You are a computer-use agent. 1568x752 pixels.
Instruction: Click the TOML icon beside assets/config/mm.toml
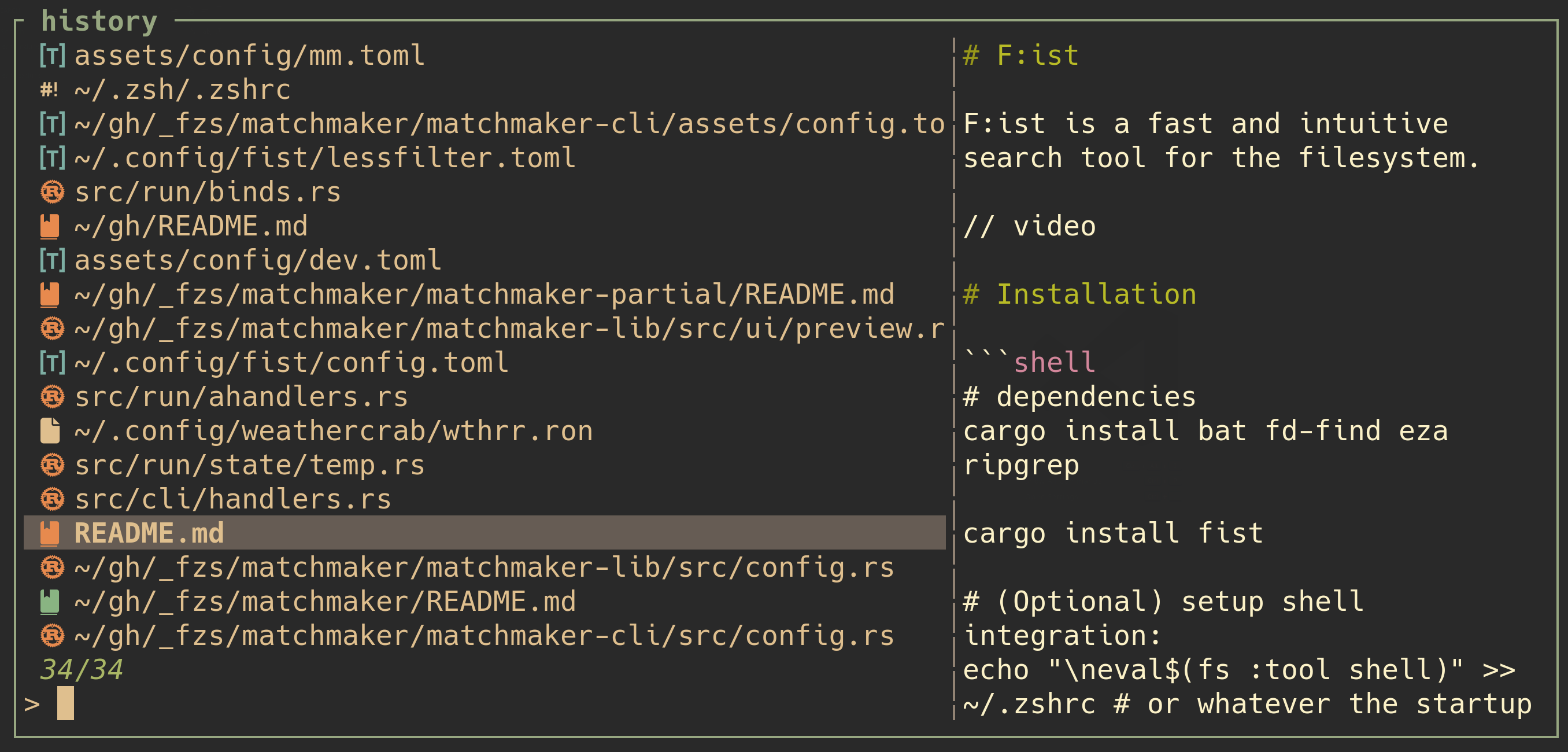pyautogui.click(x=53, y=56)
